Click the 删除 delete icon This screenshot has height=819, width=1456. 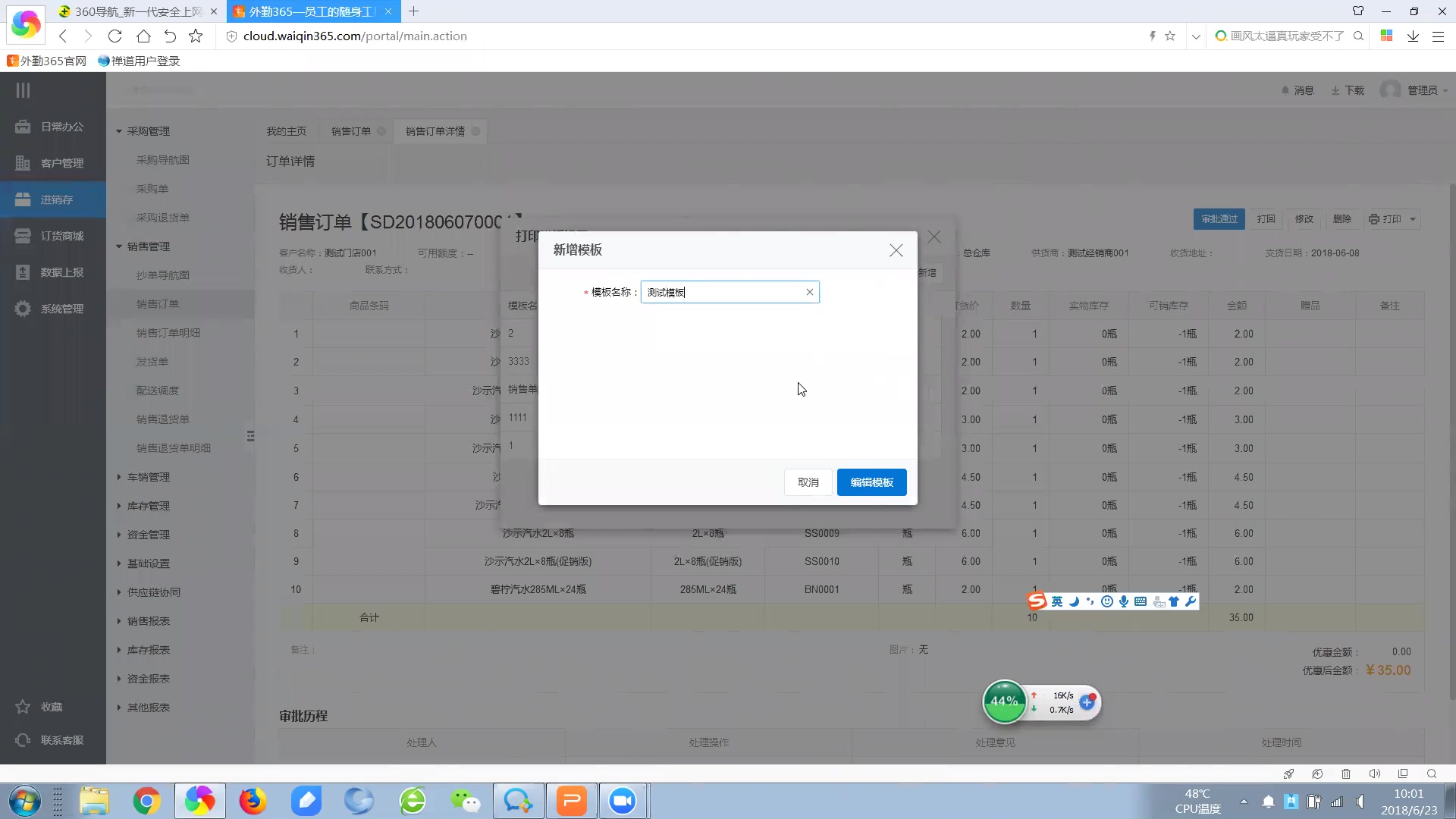[1342, 218]
